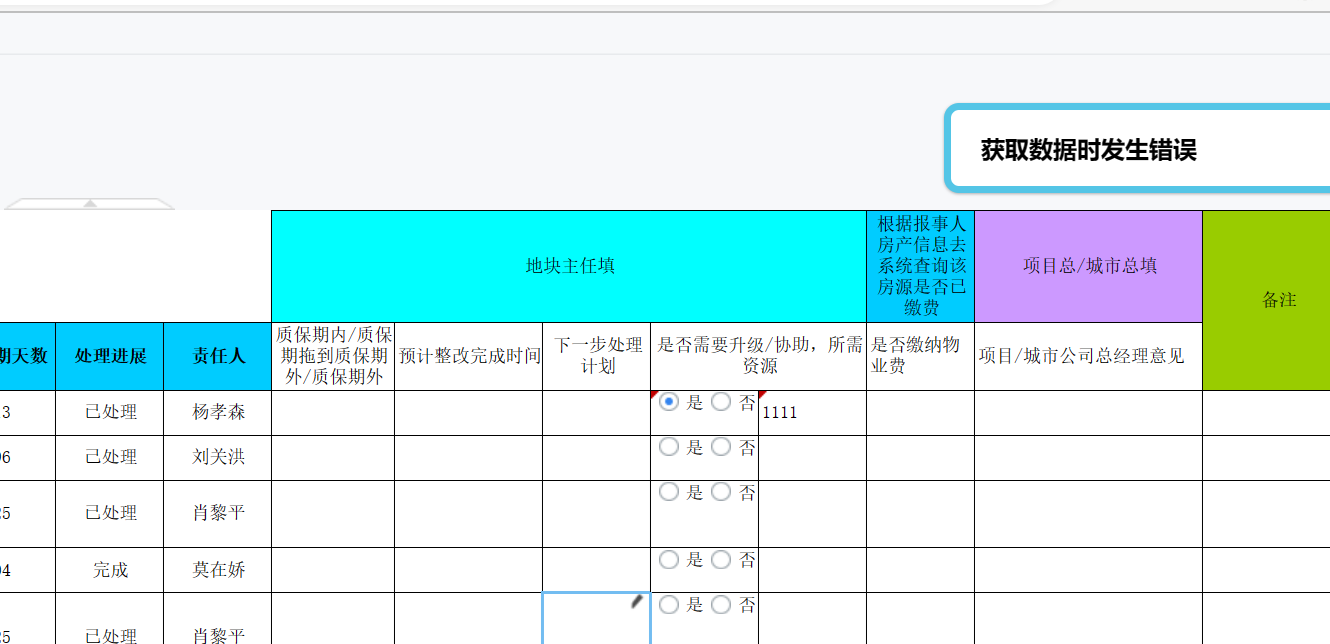Click 总经理意见 cell in 莫在娇 row
The height and width of the screenshot is (644, 1330).
1088,570
